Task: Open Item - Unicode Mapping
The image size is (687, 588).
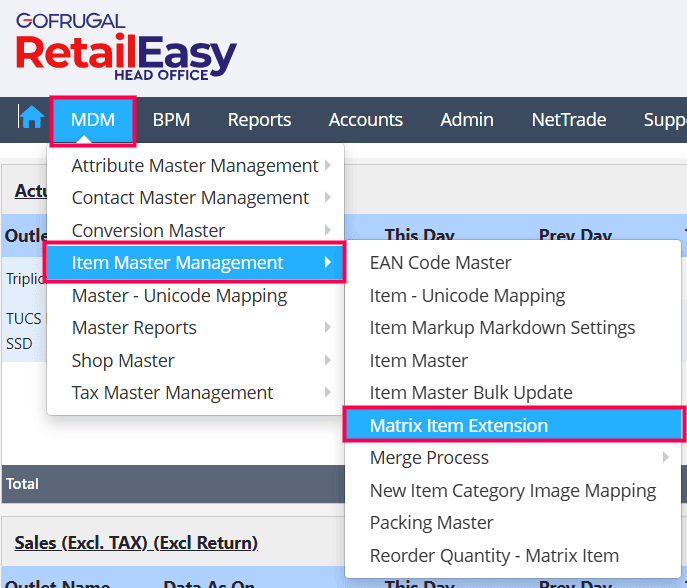Action: coord(513,296)
